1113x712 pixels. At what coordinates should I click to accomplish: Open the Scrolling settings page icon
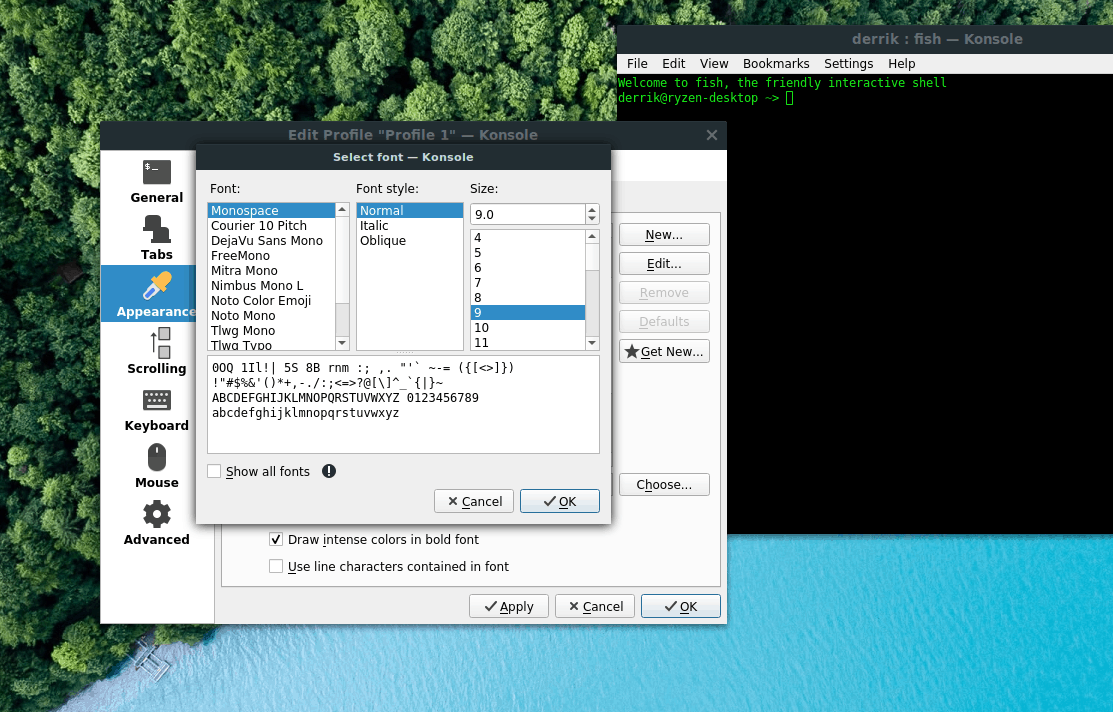tap(160, 343)
